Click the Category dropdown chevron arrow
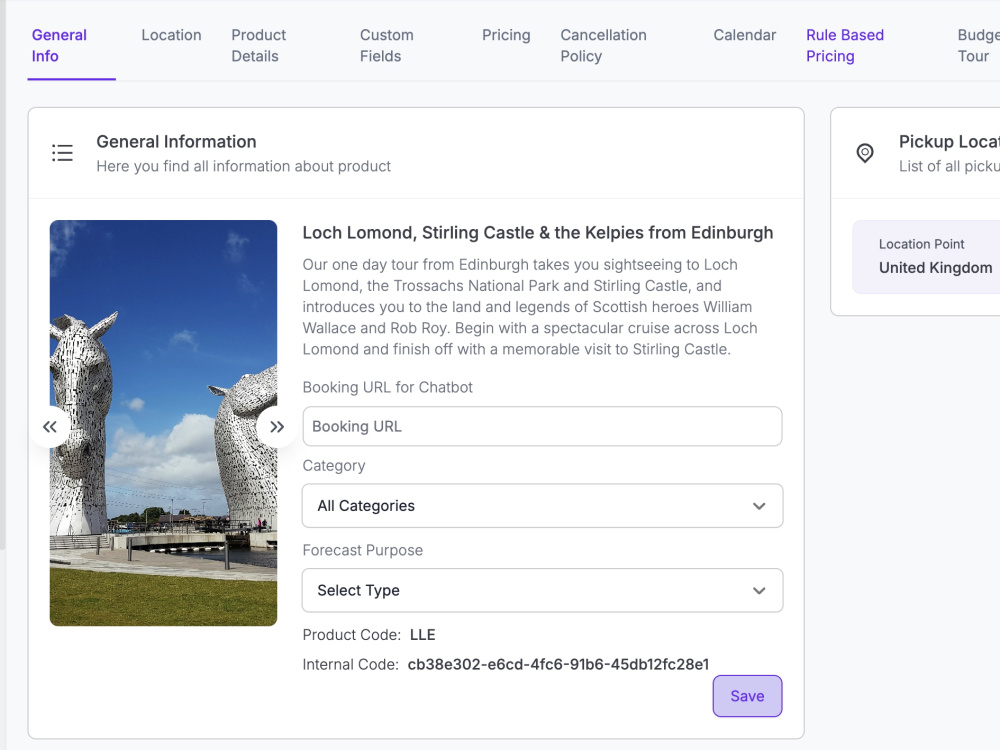The width and height of the screenshot is (1000, 750). (759, 506)
